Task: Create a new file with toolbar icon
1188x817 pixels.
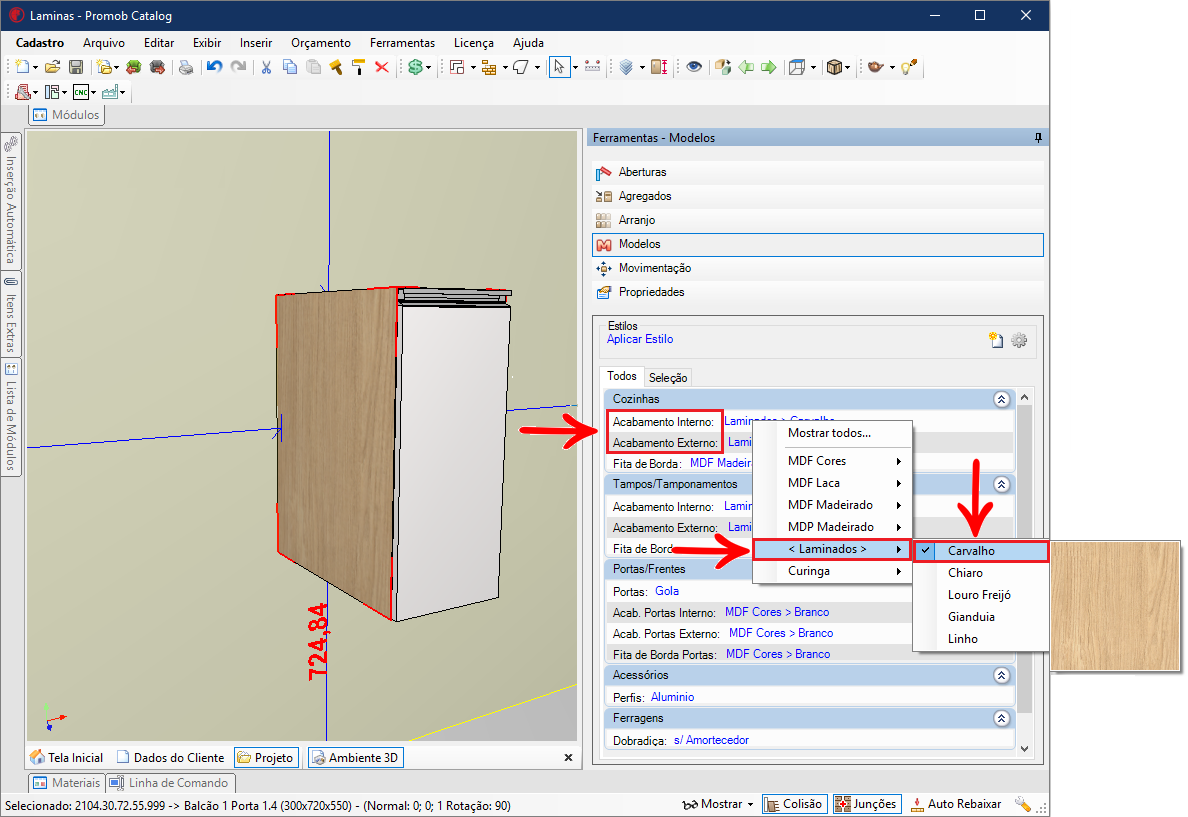Action: click(x=21, y=67)
